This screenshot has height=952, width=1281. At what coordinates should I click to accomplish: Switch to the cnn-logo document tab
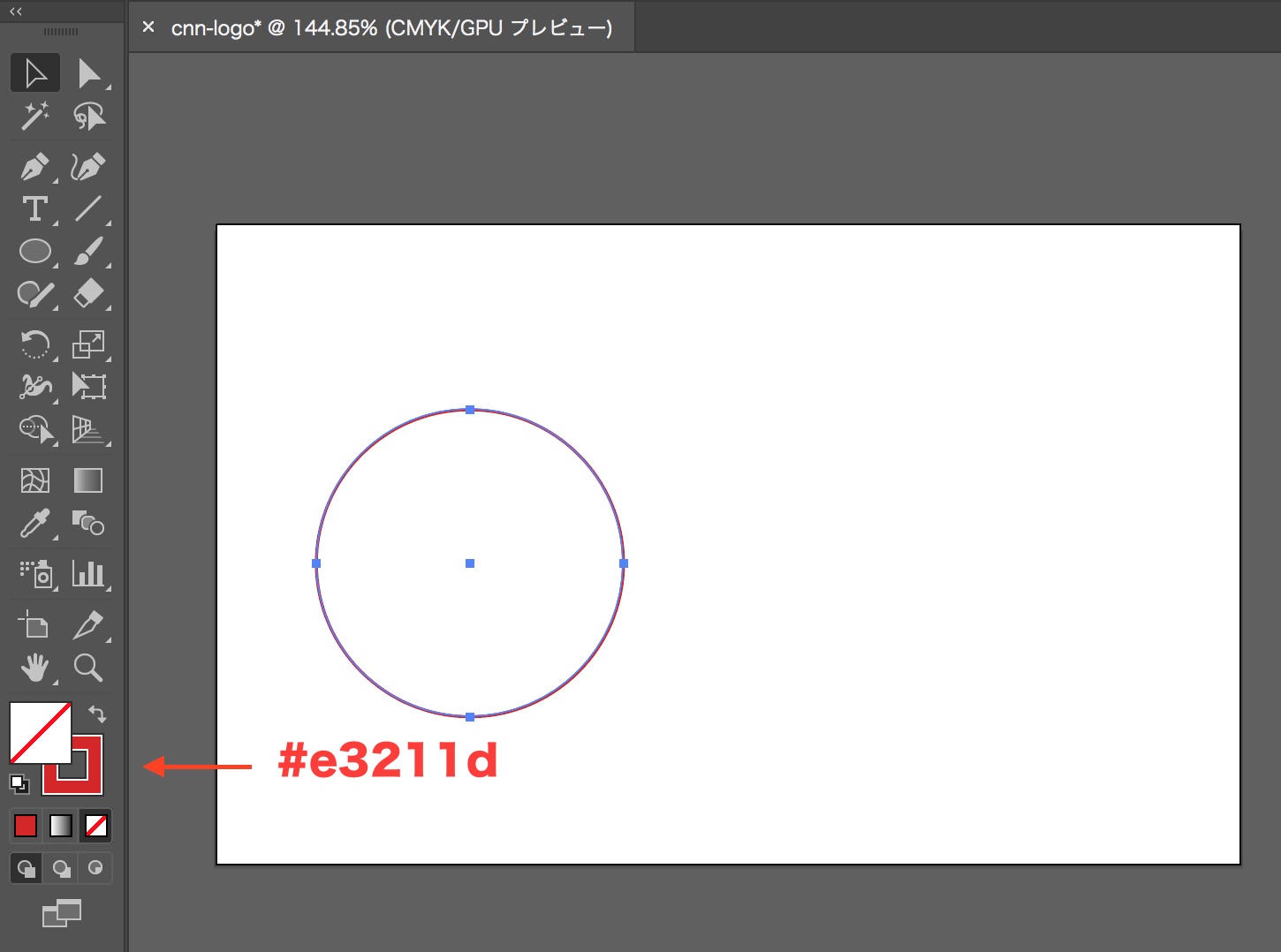coord(391,27)
